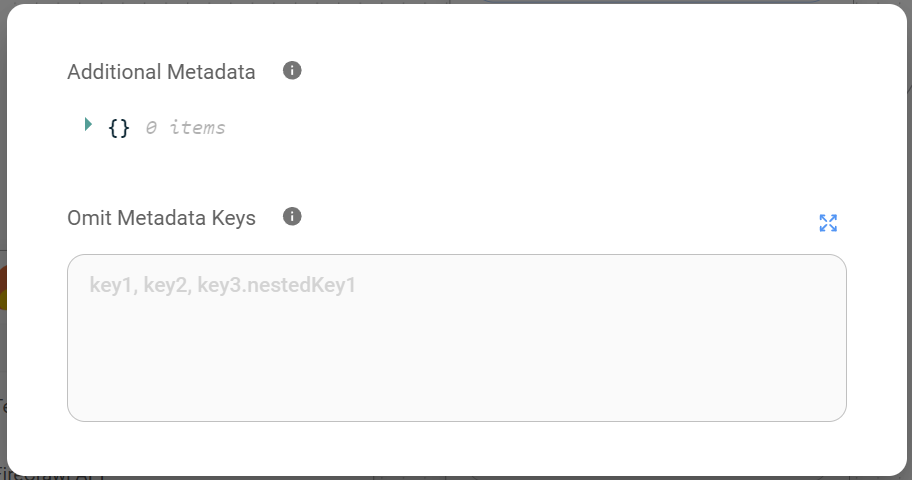Click the curly braces JSON object
912x480 pixels.
[119, 128]
